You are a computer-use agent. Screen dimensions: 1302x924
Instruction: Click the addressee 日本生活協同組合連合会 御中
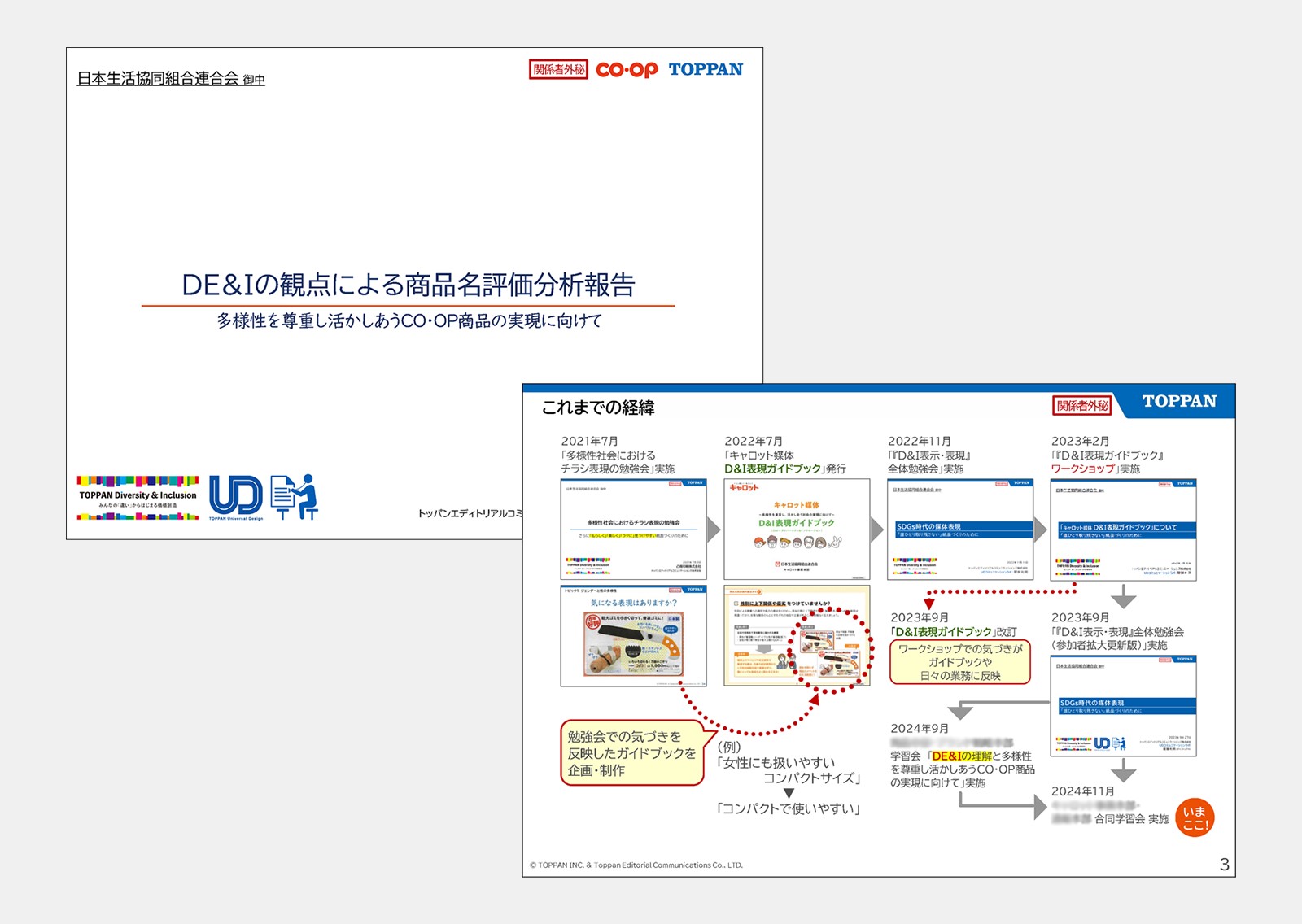click(171, 79)
